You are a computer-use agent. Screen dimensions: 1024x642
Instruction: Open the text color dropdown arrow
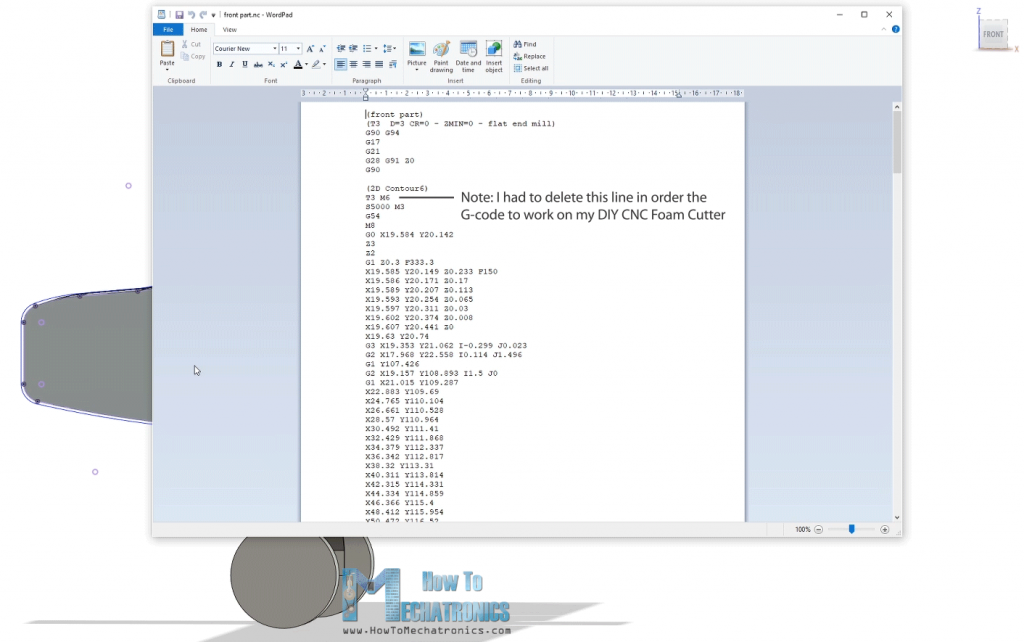click(306, 64)
